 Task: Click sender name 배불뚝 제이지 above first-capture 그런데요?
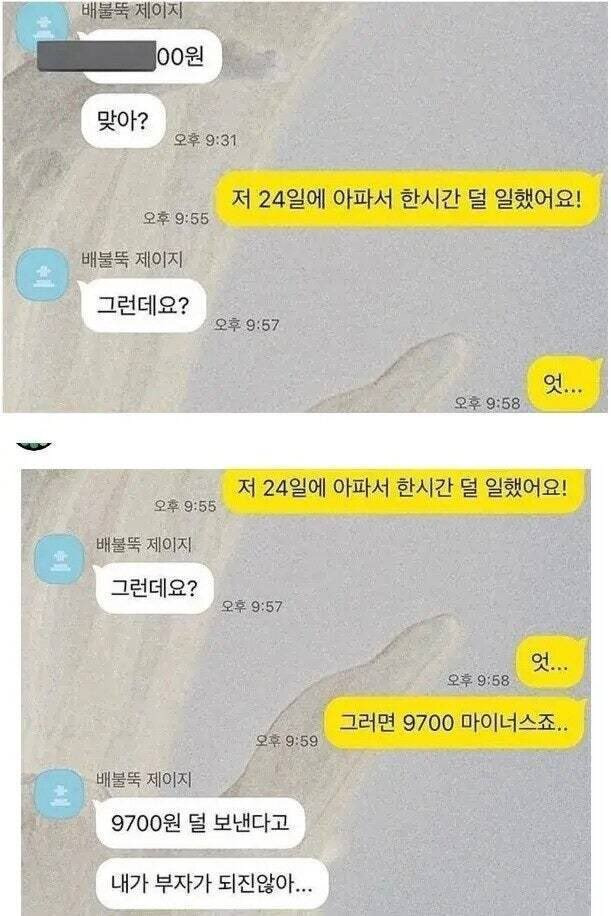pyautogui.click(x=132, y=259)
